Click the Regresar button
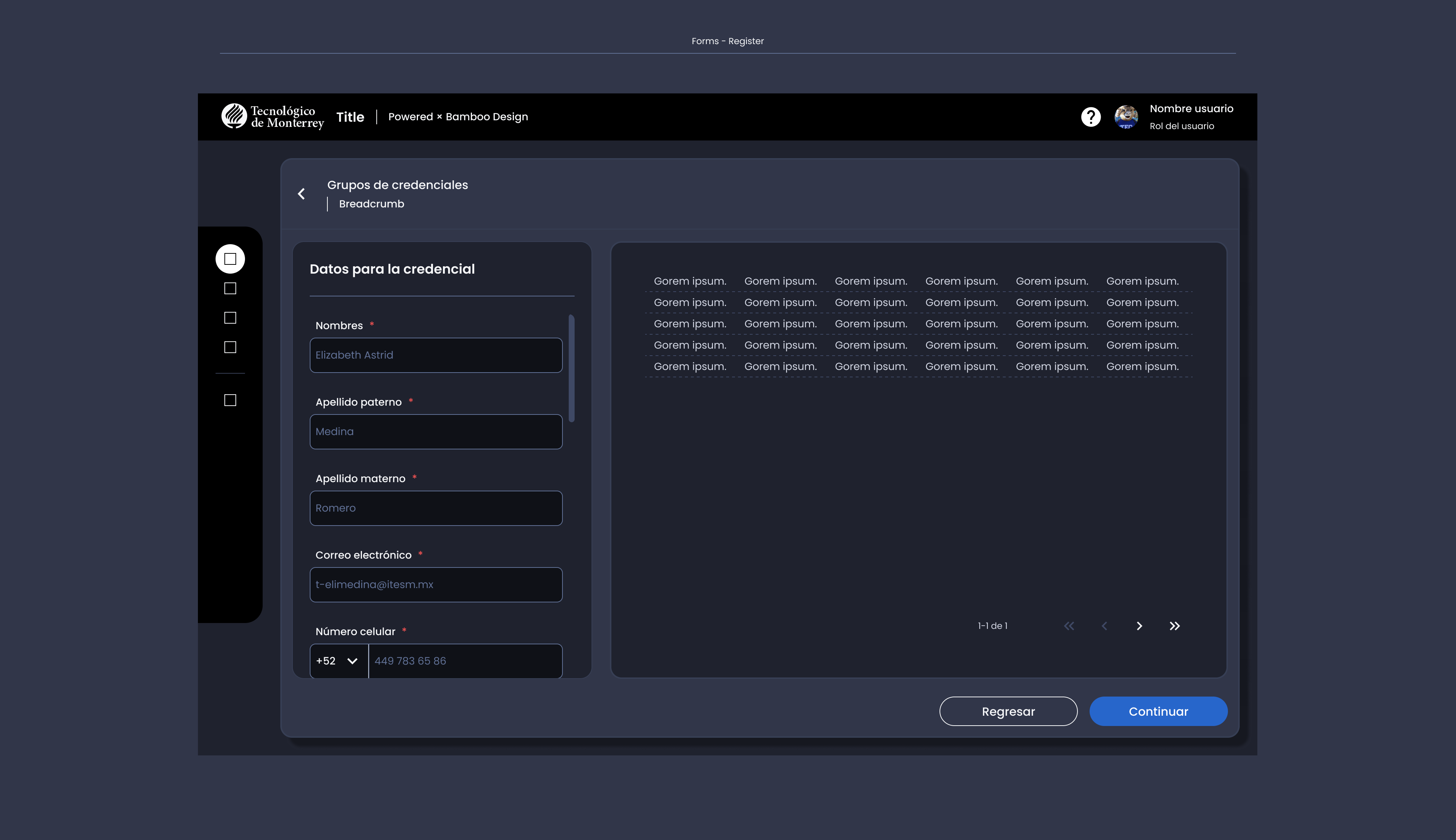This screenshot has width=1456, height=840. pyautogui.click(x=1008, y=711)
